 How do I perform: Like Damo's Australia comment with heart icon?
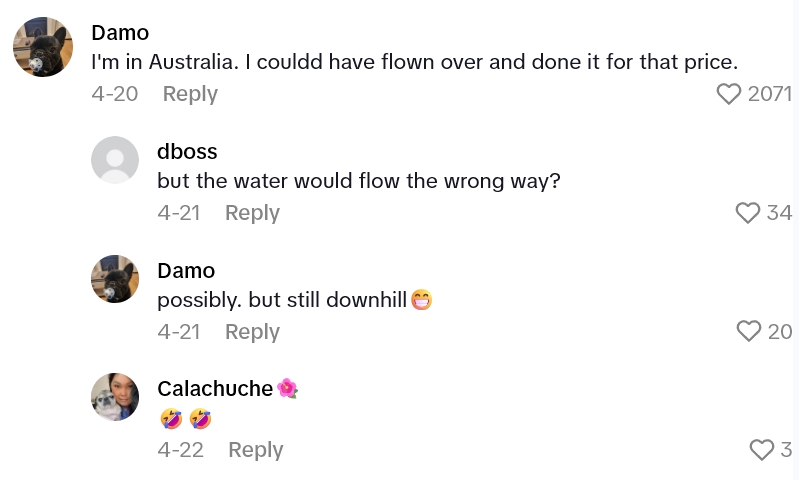[x=730, y=94]
